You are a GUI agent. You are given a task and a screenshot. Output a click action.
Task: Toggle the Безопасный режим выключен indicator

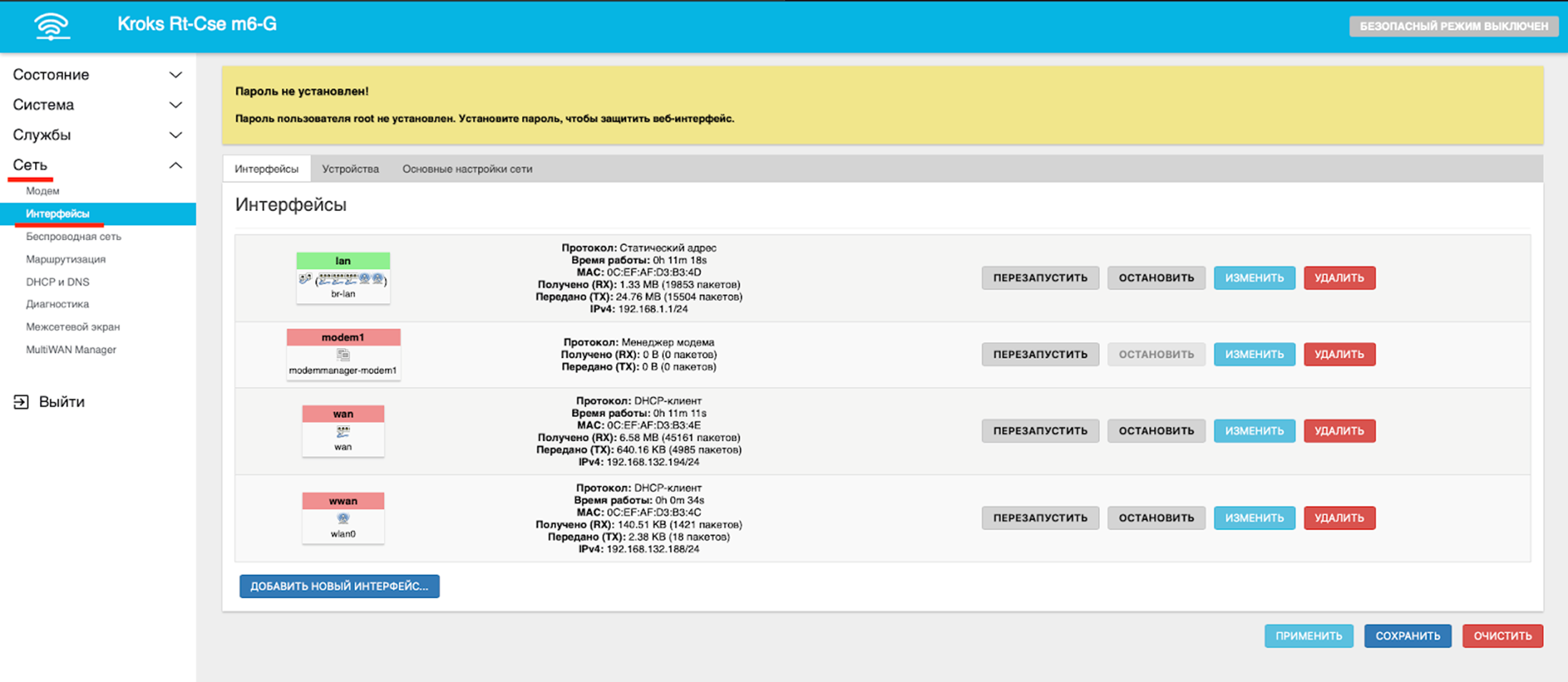pos(1453,26)
